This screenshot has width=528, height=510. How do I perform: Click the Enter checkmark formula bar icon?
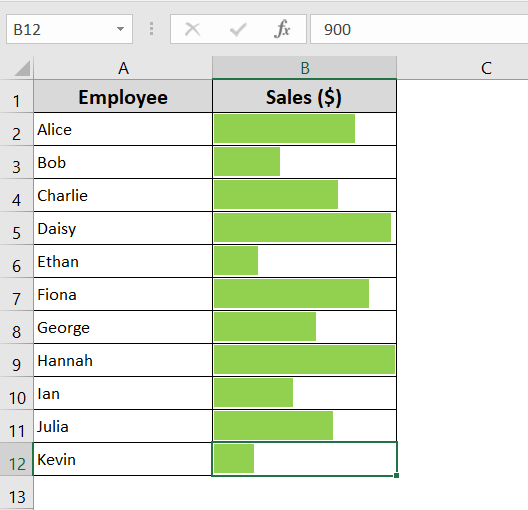(238, 29)
